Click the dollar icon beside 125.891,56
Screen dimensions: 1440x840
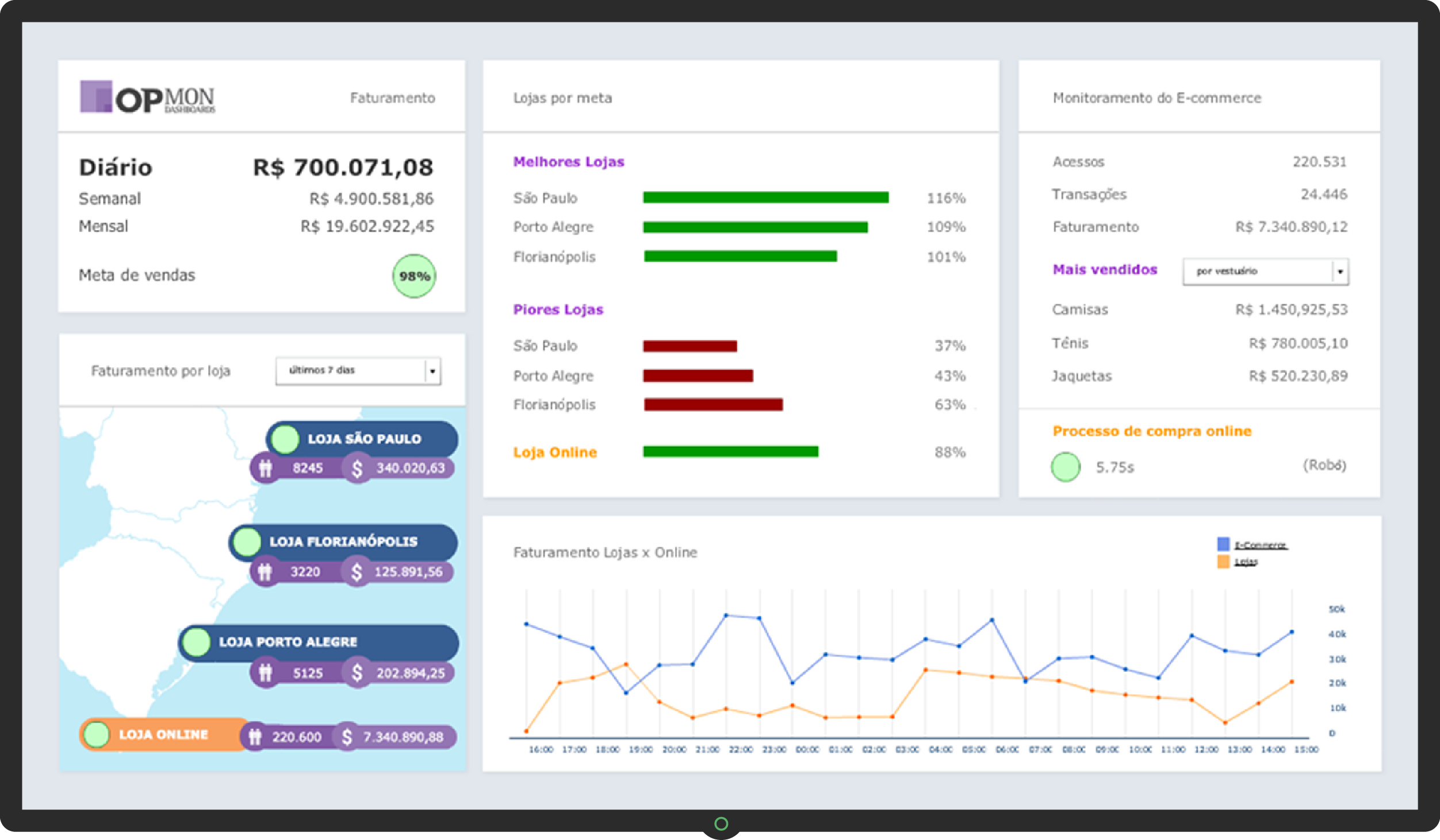point(357,571)
